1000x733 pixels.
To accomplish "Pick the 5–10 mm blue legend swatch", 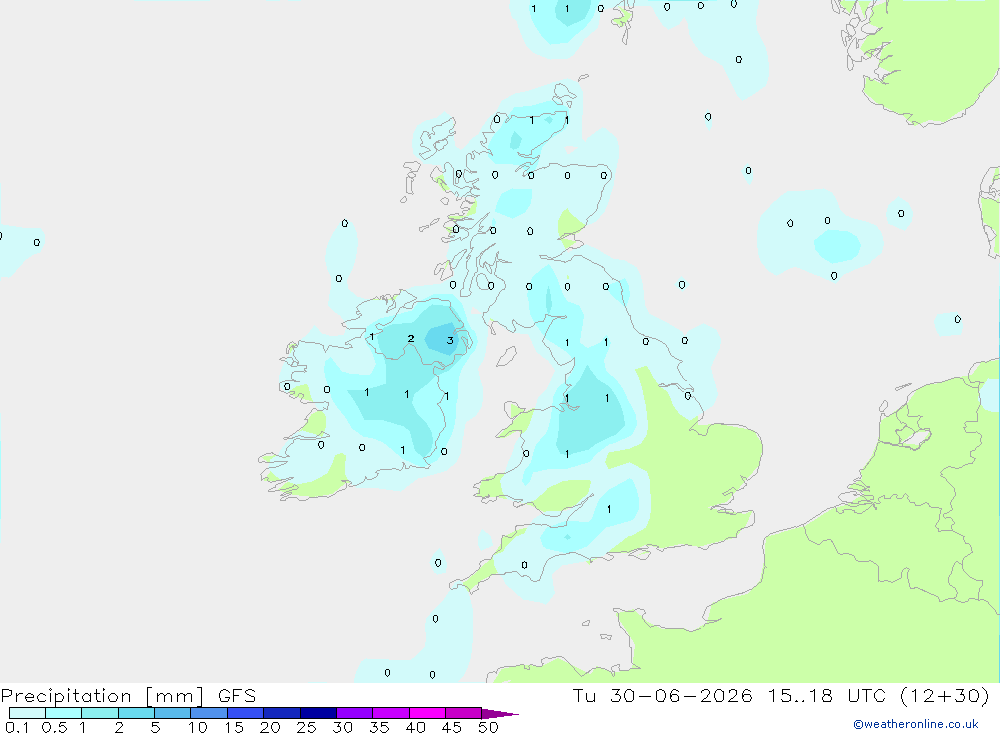I will click(172, 713).
